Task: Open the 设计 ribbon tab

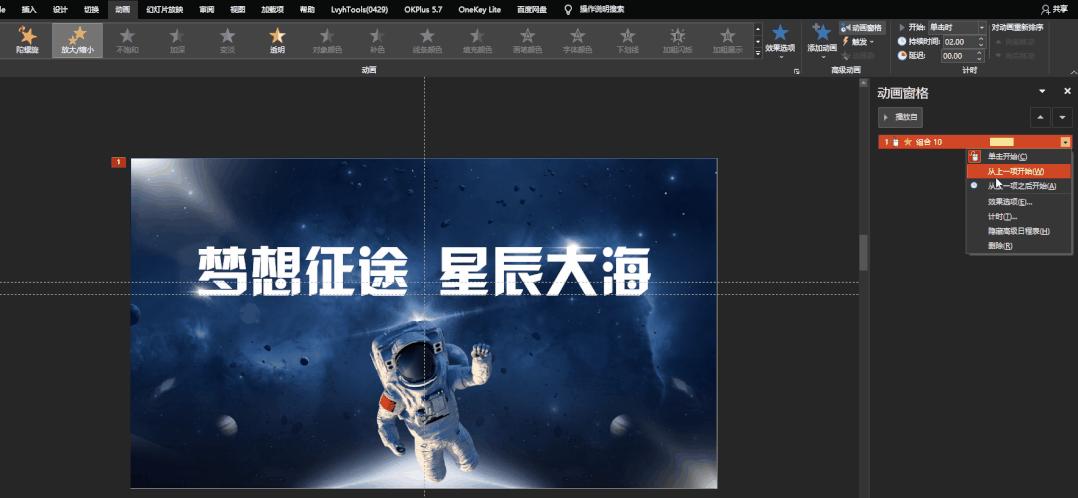Action: tap(60, 10)
